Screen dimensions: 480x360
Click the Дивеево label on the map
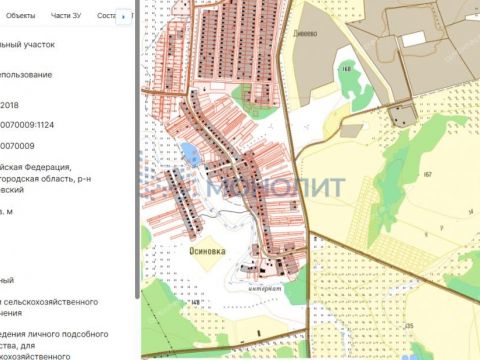[305, 33]
